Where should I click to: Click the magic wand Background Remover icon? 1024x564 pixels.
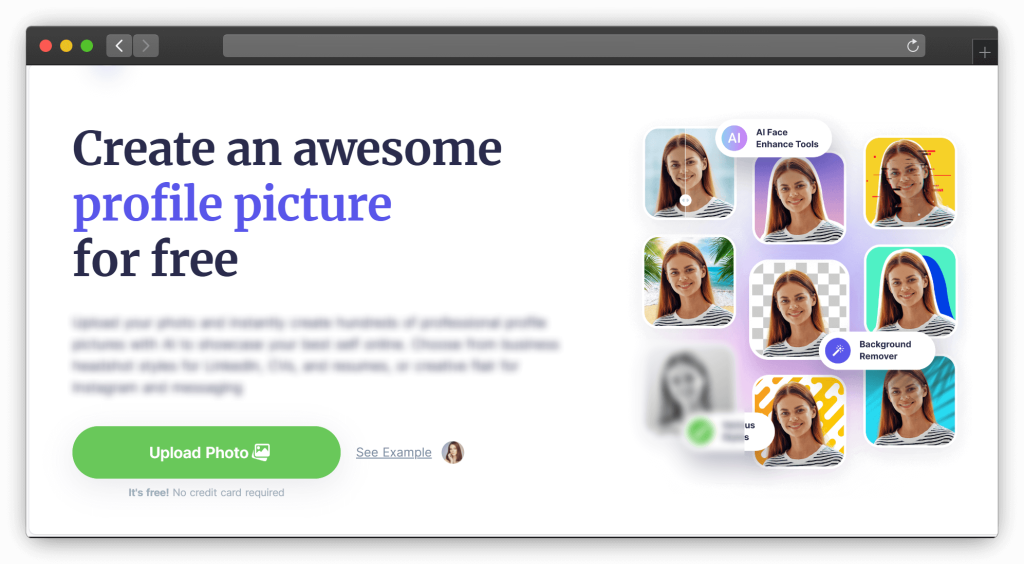(x=838, y=350)
